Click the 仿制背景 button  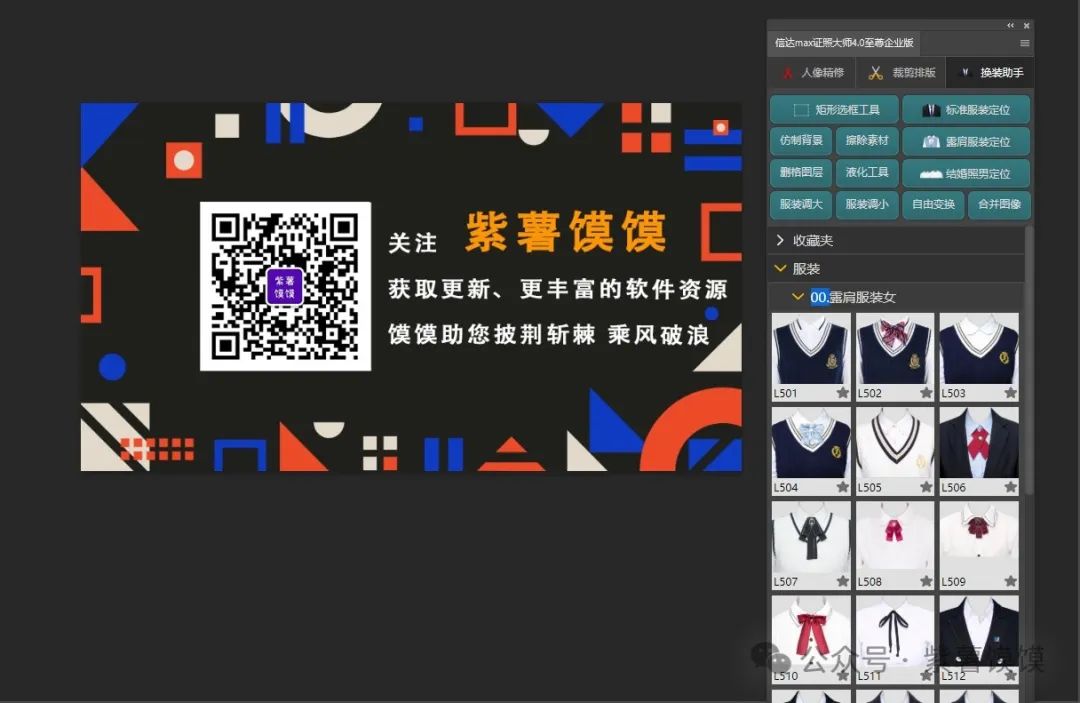coord(801,140)
